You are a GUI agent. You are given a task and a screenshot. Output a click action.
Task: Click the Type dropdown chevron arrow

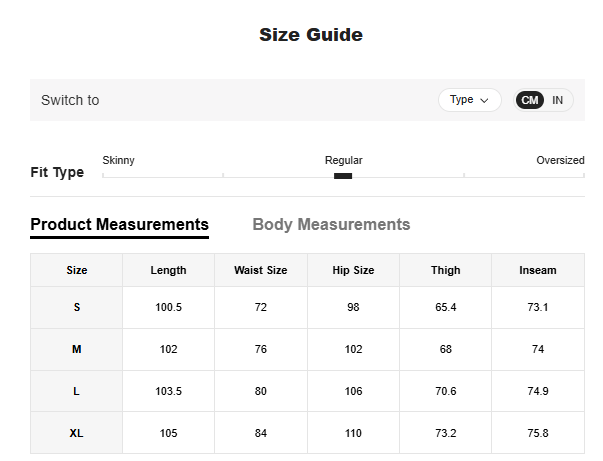point(485,100)
